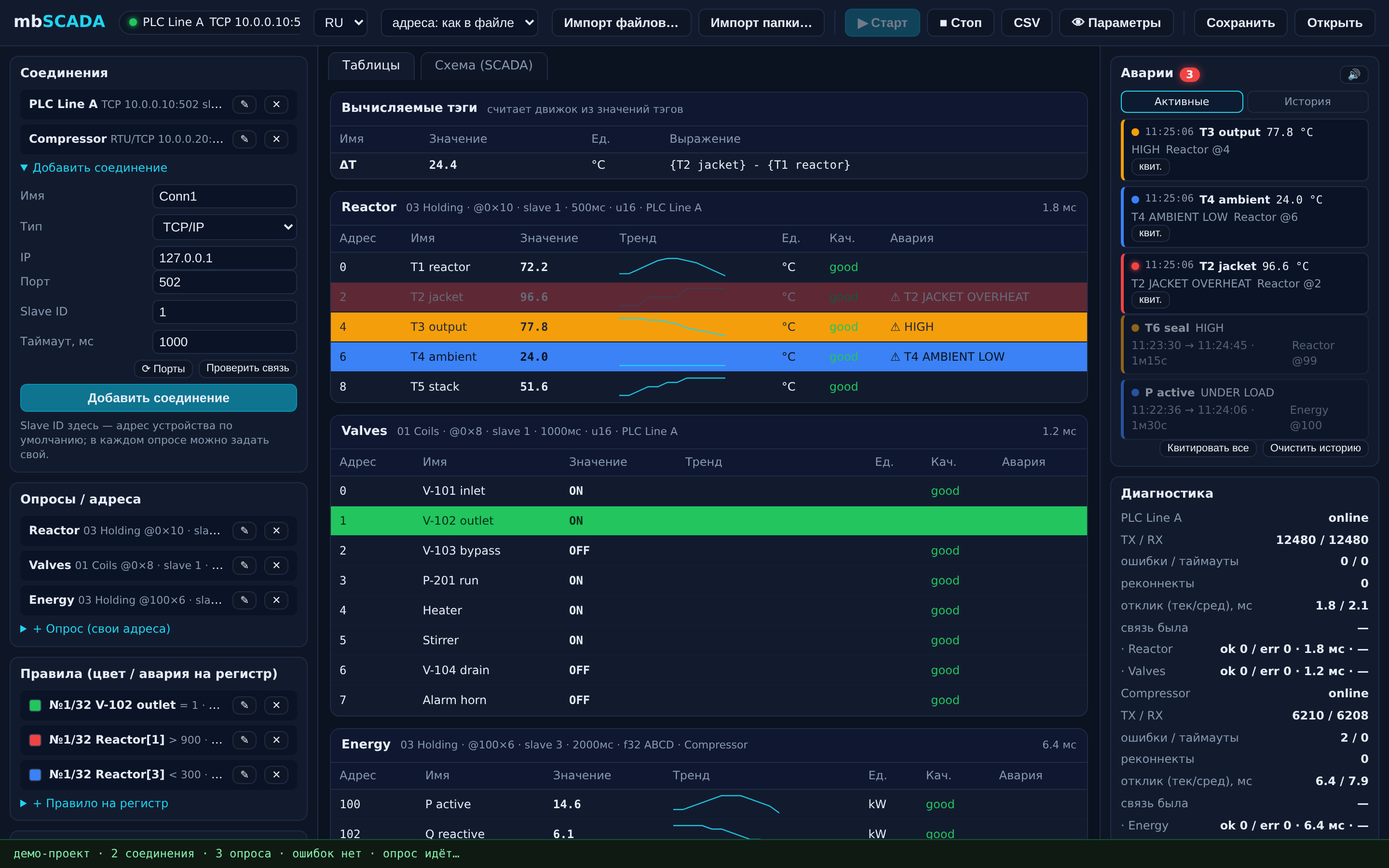
Task: Delete the Reactor poll entry
Action: 277,530
